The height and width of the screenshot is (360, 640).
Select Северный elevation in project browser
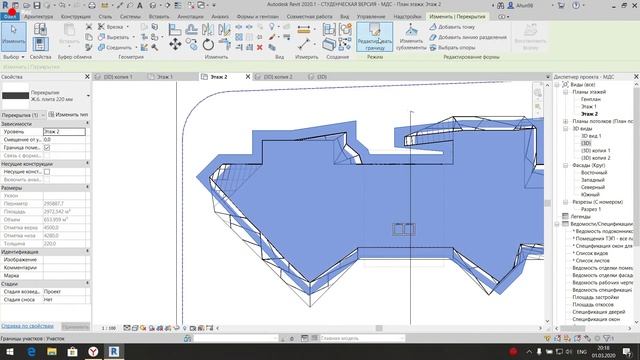click(x=593, y=187)
